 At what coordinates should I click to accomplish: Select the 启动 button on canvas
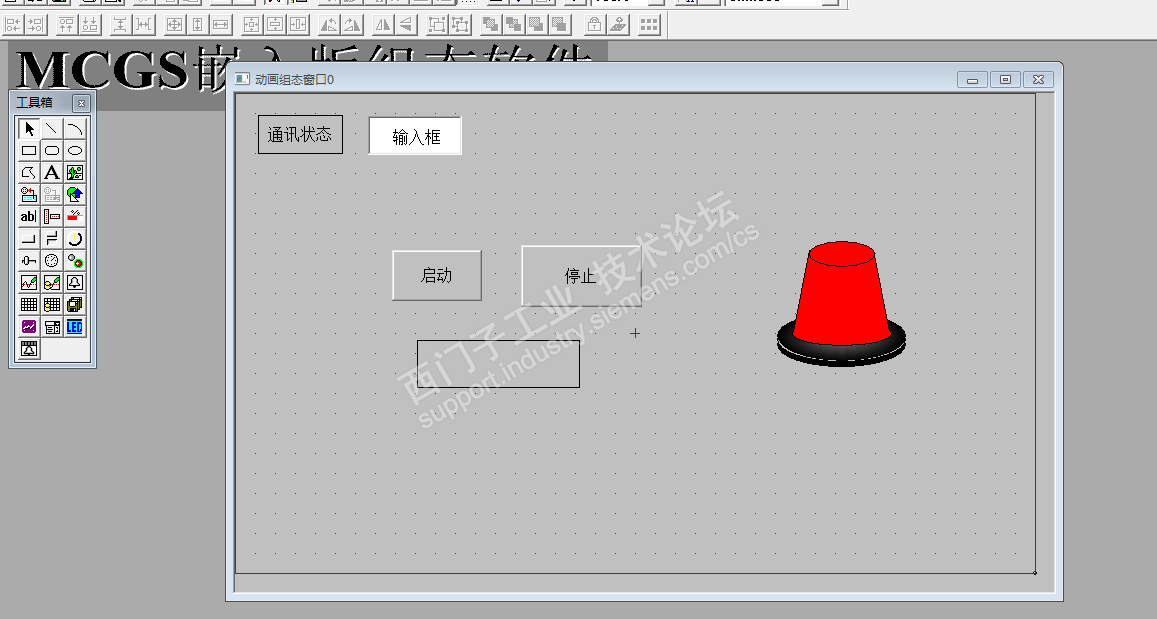click(437, 275)
